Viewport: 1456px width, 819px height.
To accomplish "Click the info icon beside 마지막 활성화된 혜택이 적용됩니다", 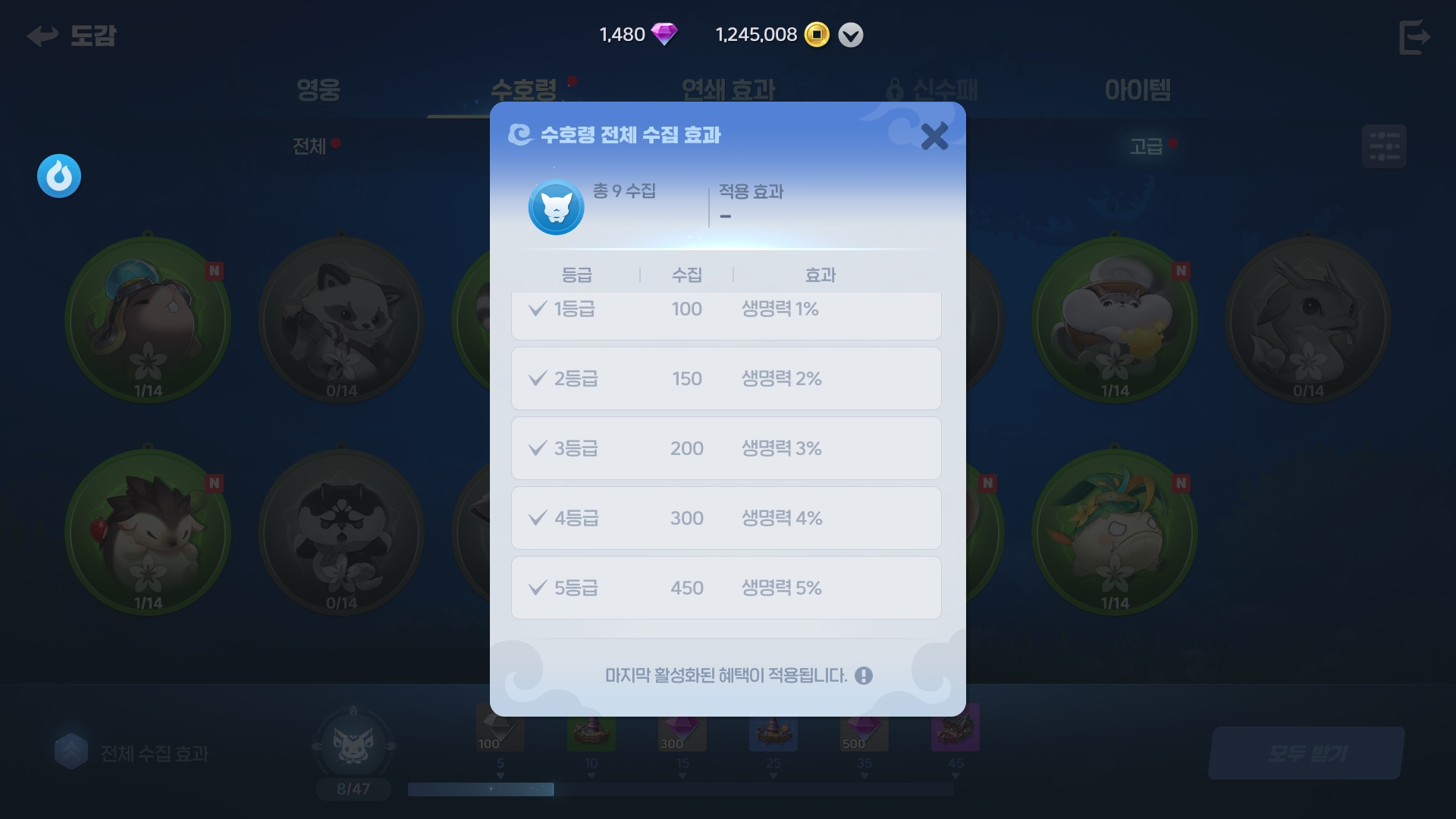I will click(x=864, y=675).
